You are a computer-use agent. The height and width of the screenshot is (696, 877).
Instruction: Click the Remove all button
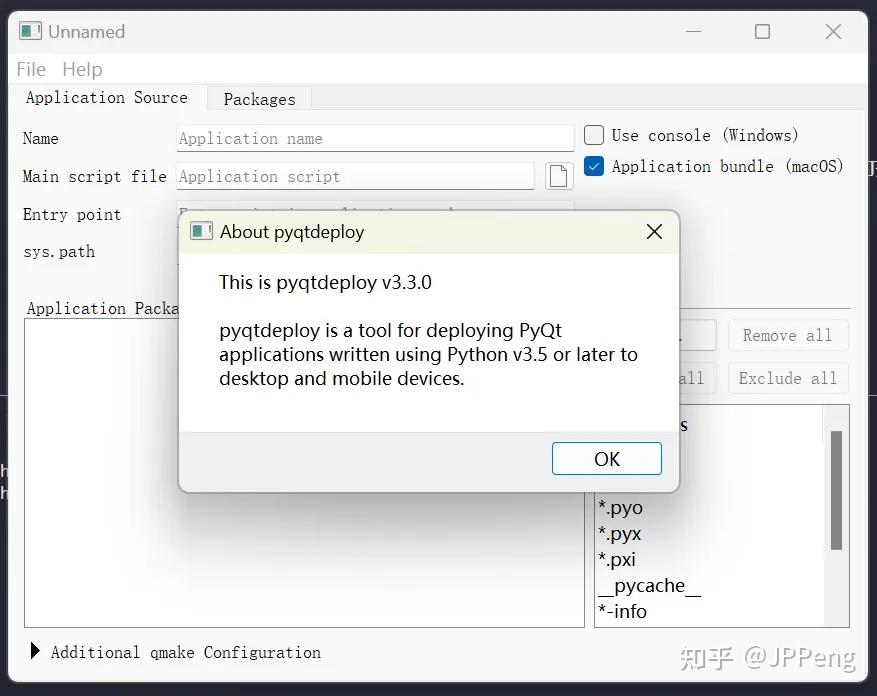(788, 335)
